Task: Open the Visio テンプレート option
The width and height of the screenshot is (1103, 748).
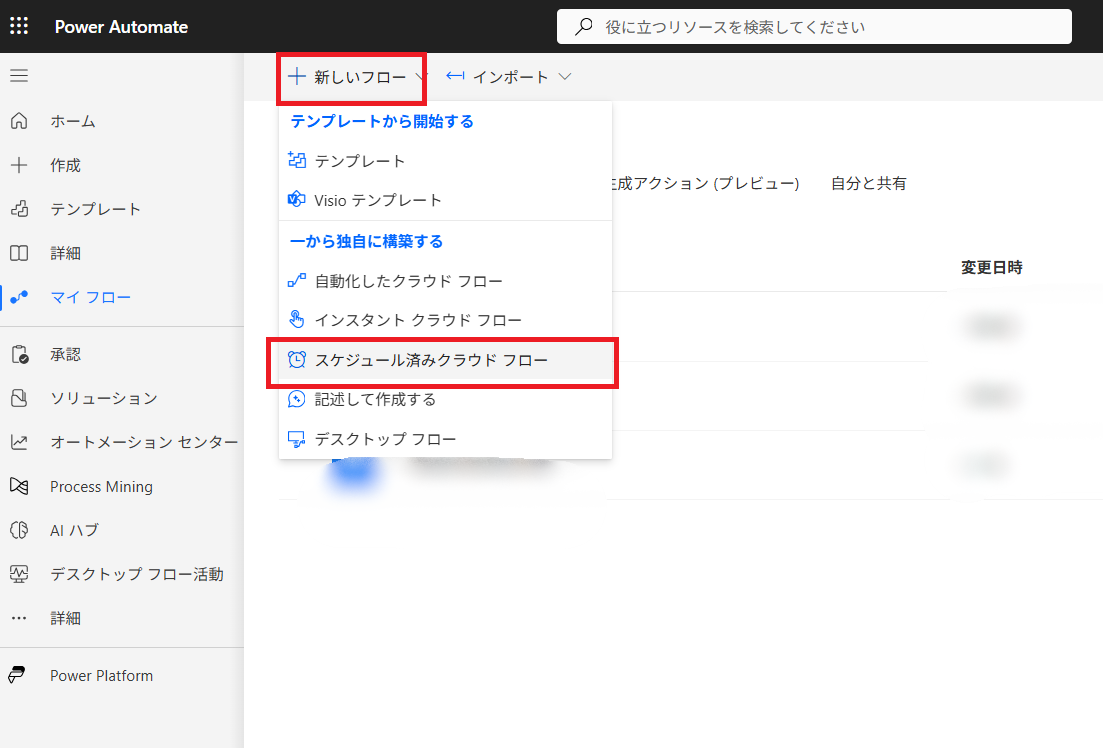Action: [377, 200]
